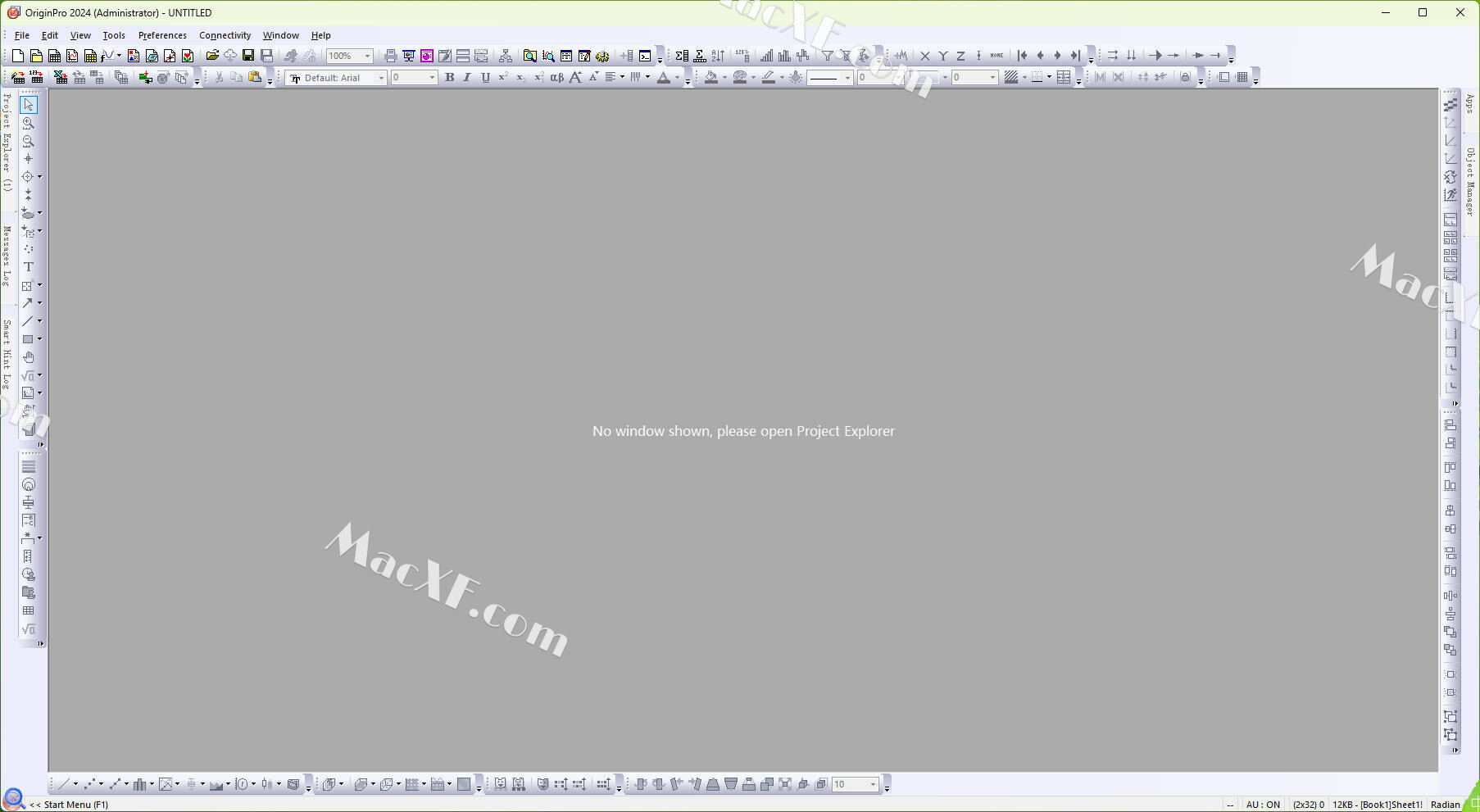Expand the text alignment dropdown arrow
Viewport: 1480px width, 812px height.
click(x=622, y=77)
